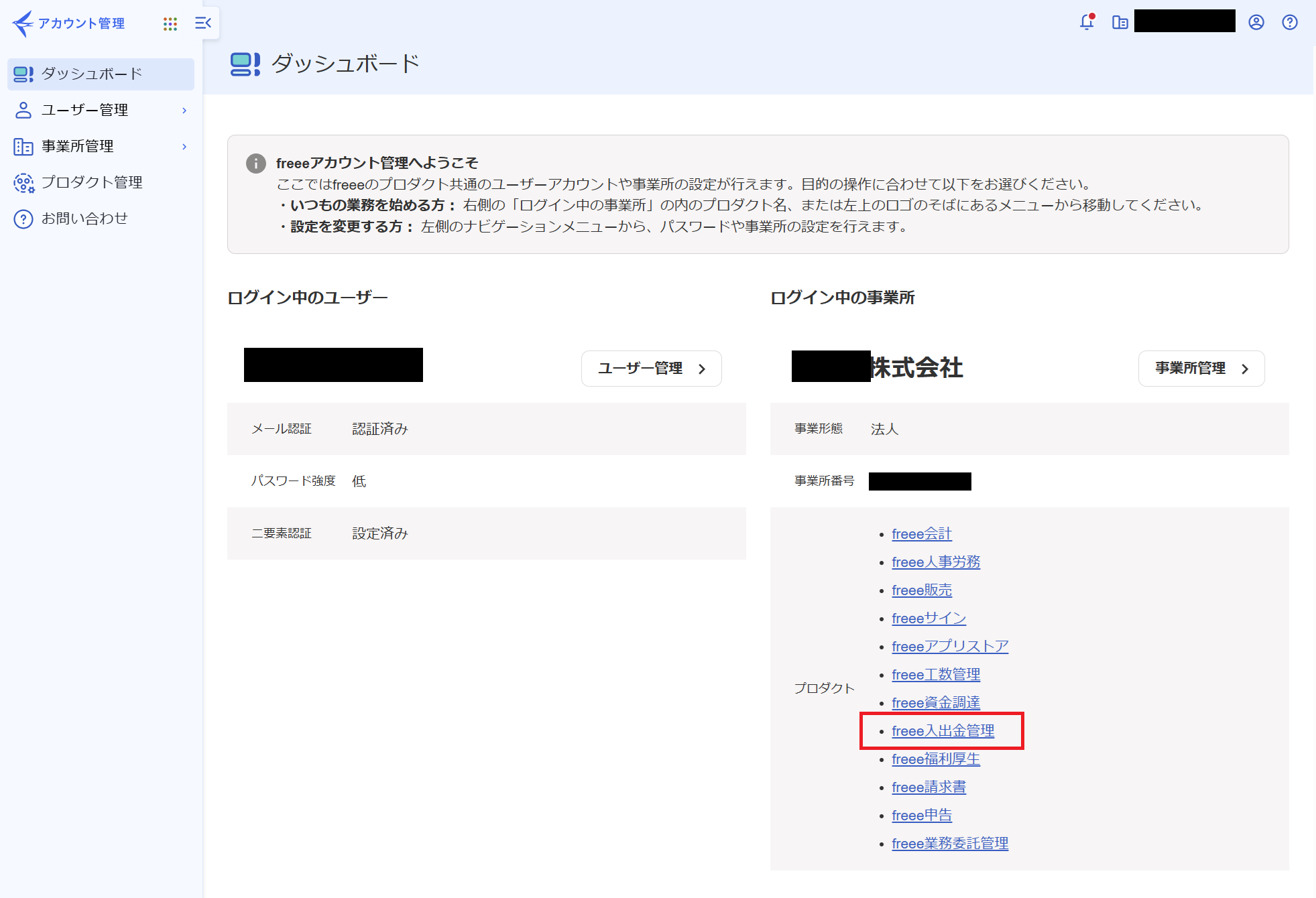Viewport: 1316px width, 898px height.
Task: Click the 株式会社 company name
Action: pos(916,367)
